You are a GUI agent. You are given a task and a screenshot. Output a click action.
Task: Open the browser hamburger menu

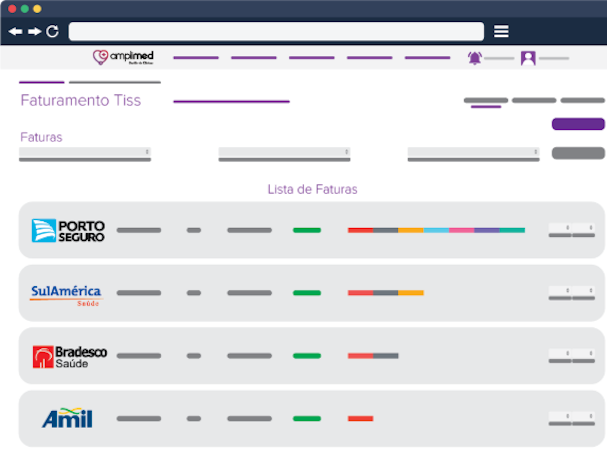pyautogui.click(x=501, y=31)
